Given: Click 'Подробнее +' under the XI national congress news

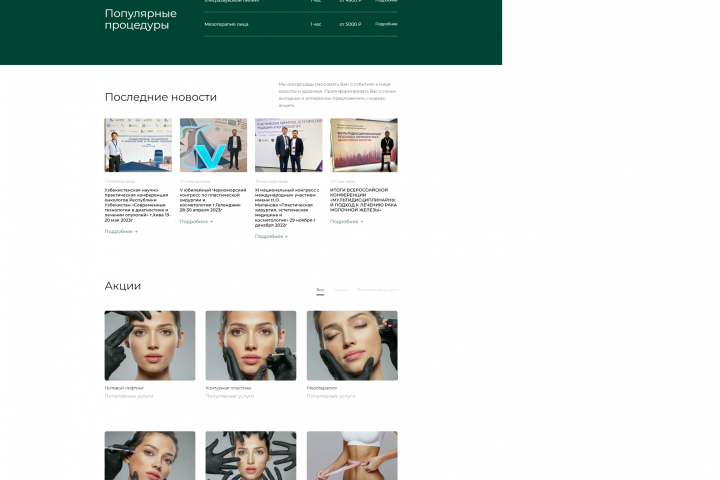Looking at the screenshot, I should coord(271,237).
